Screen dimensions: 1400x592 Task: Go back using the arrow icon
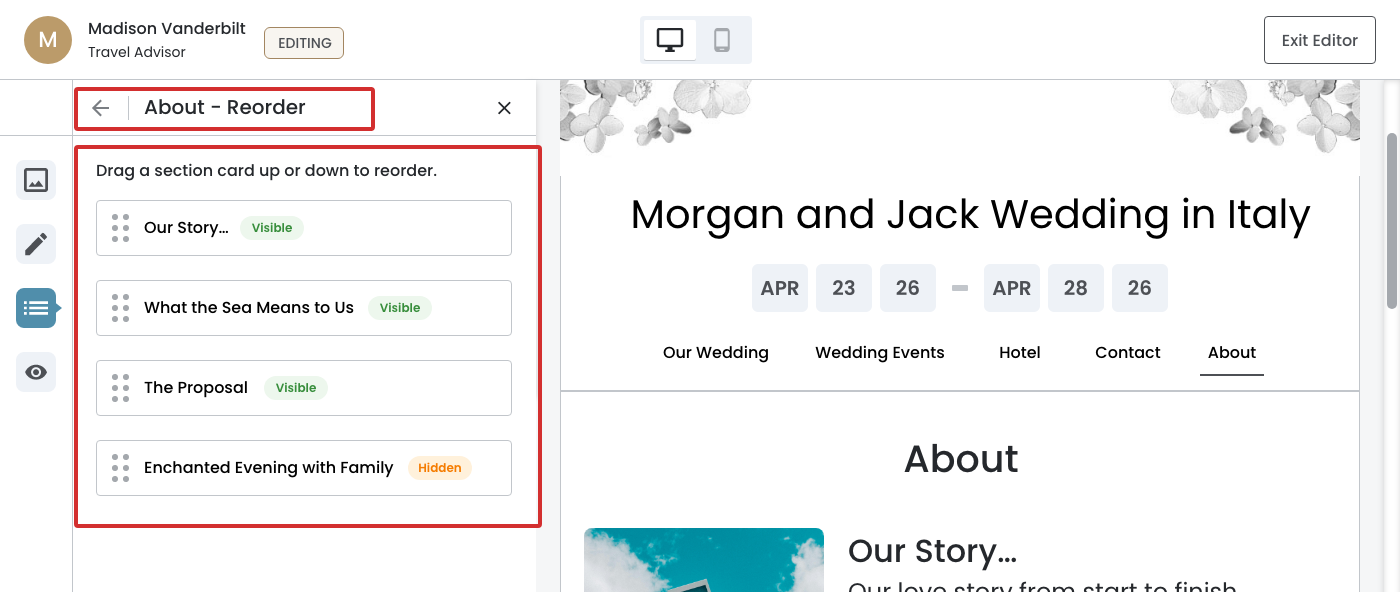101,108
